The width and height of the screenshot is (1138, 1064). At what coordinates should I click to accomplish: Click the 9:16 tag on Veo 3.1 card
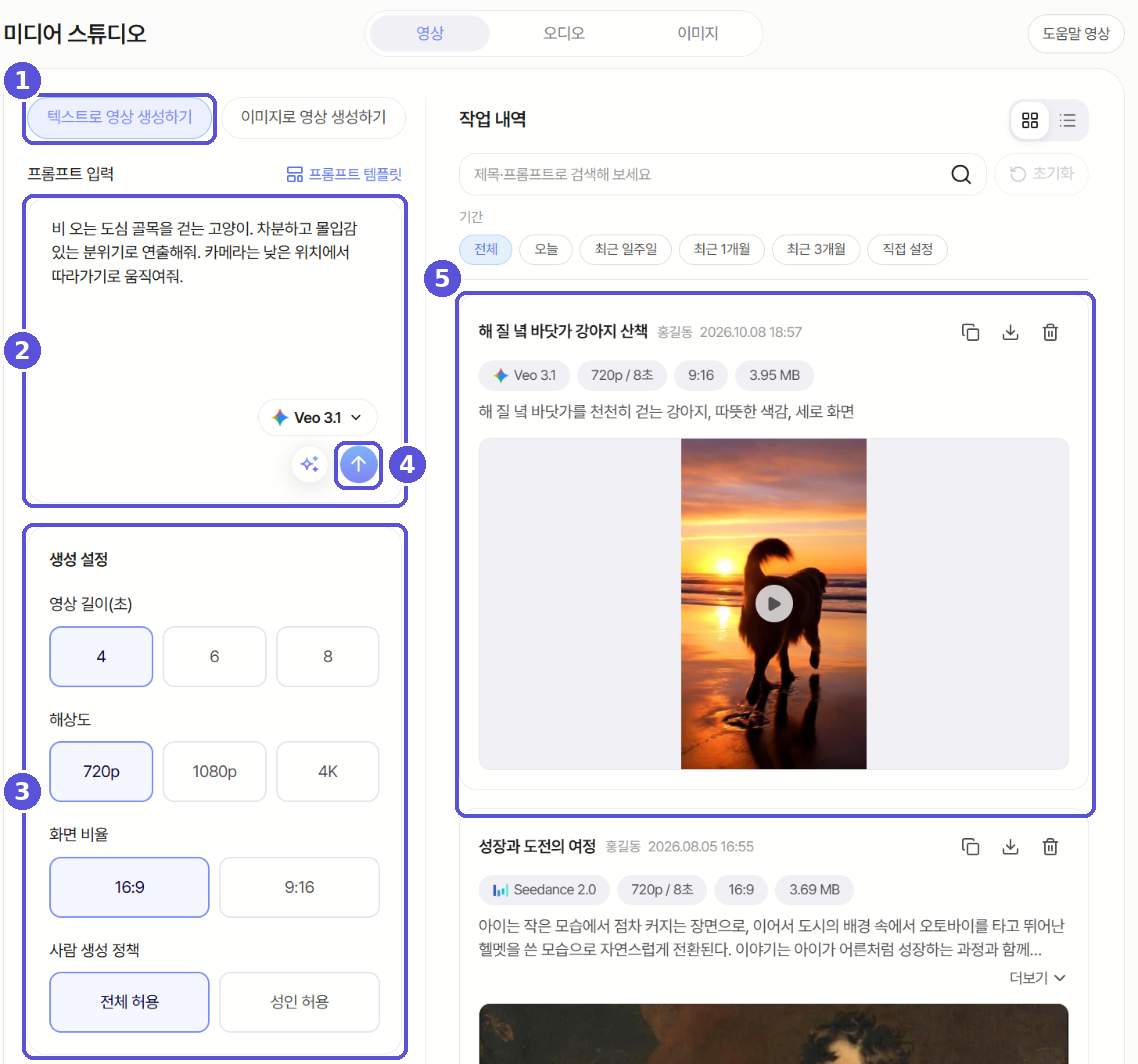pos(701,375)
